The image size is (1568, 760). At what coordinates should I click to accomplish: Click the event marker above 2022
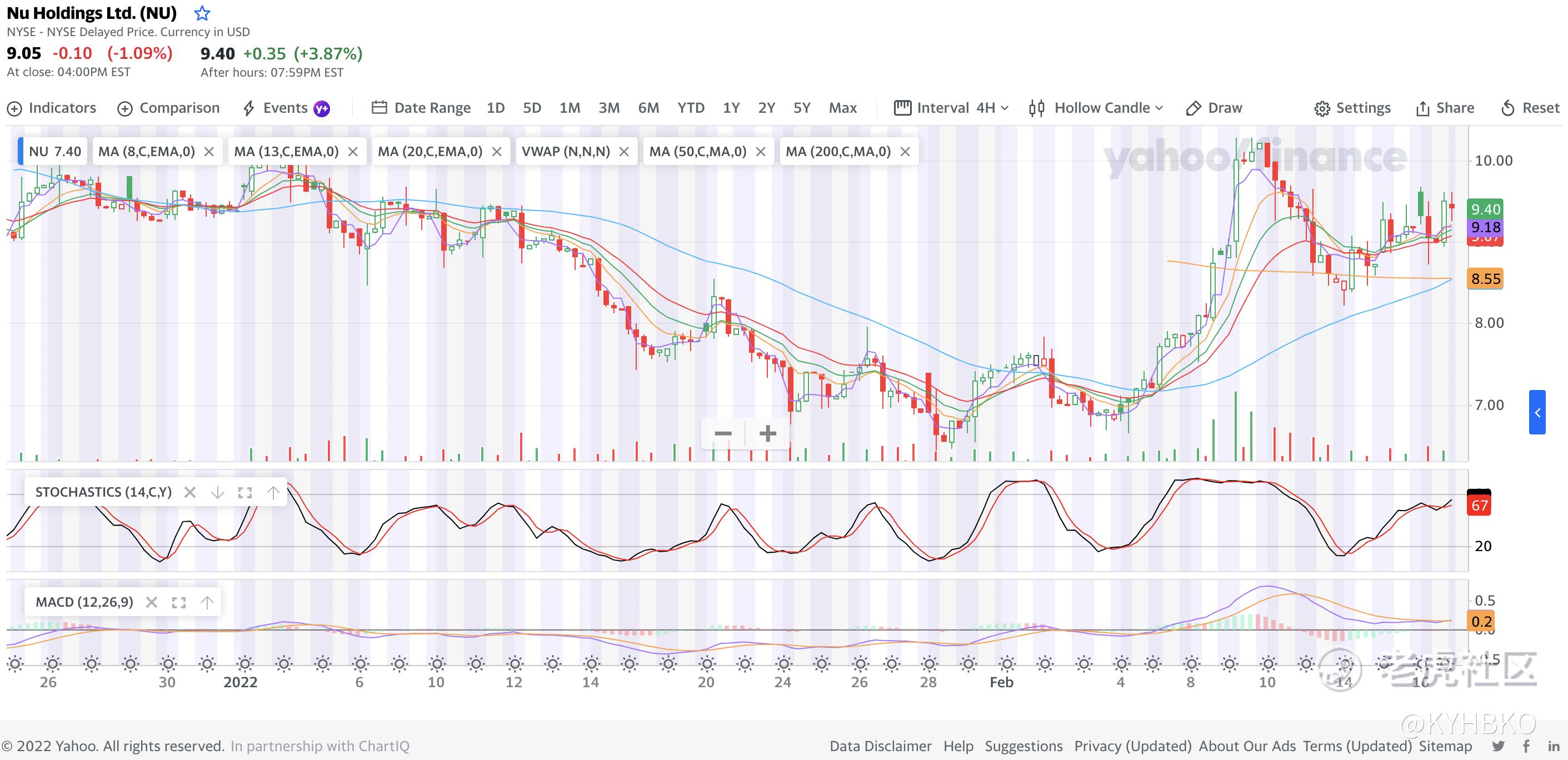[244, 663]
